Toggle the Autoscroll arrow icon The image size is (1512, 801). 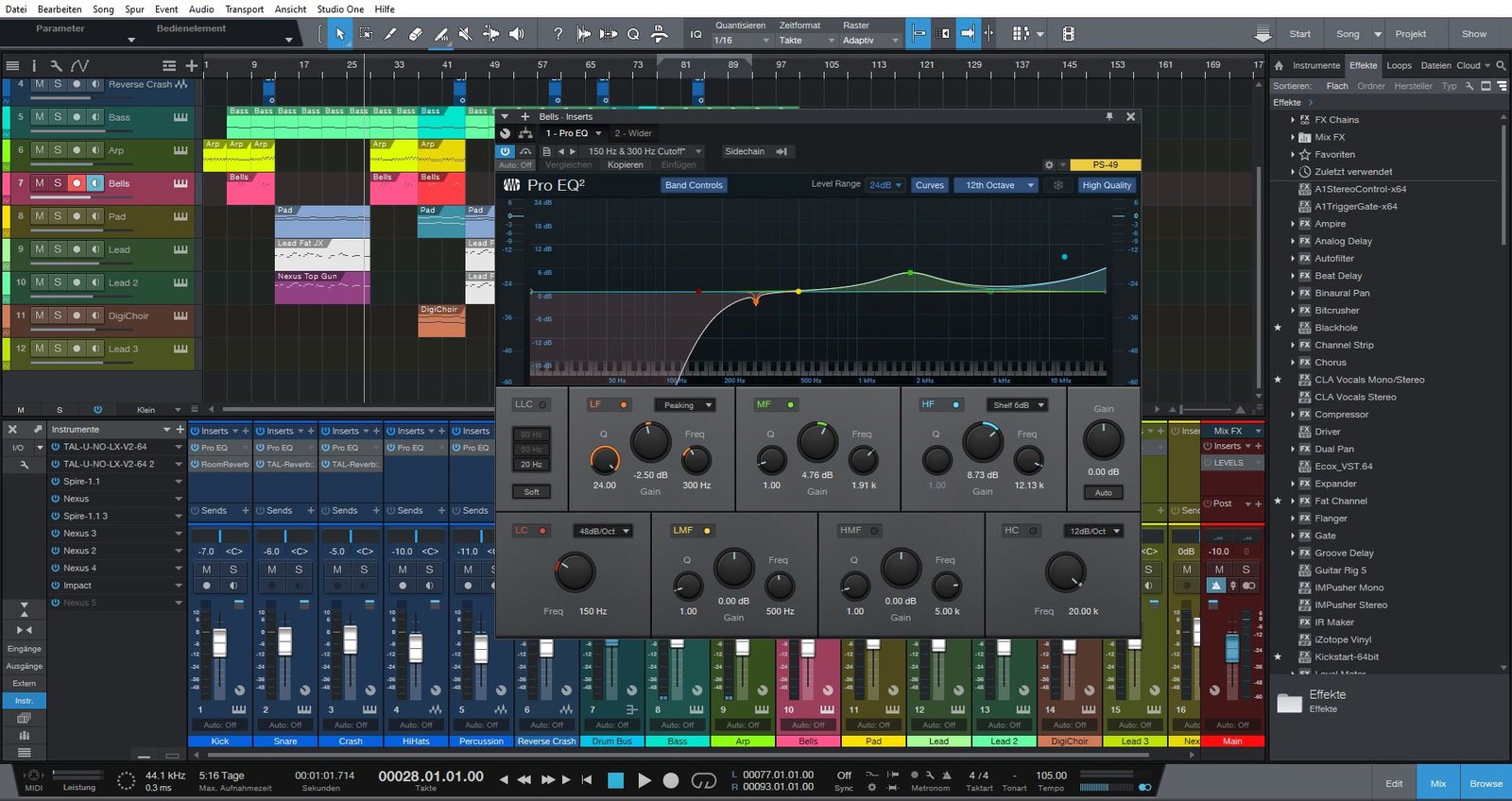(967, 34)
